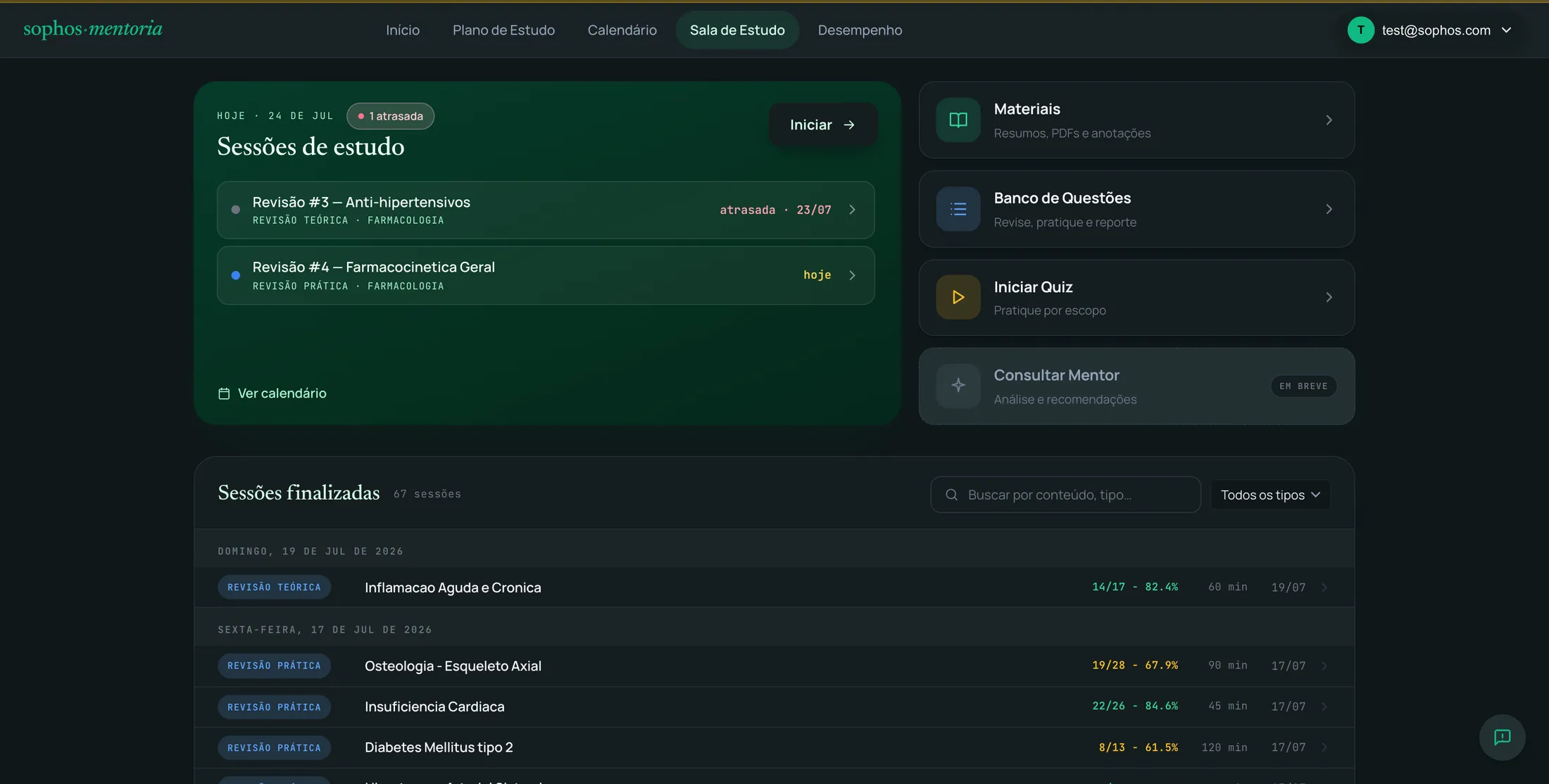Click the EM BREVE badge
The image size is (1549, 784).
pos(1303,386)
